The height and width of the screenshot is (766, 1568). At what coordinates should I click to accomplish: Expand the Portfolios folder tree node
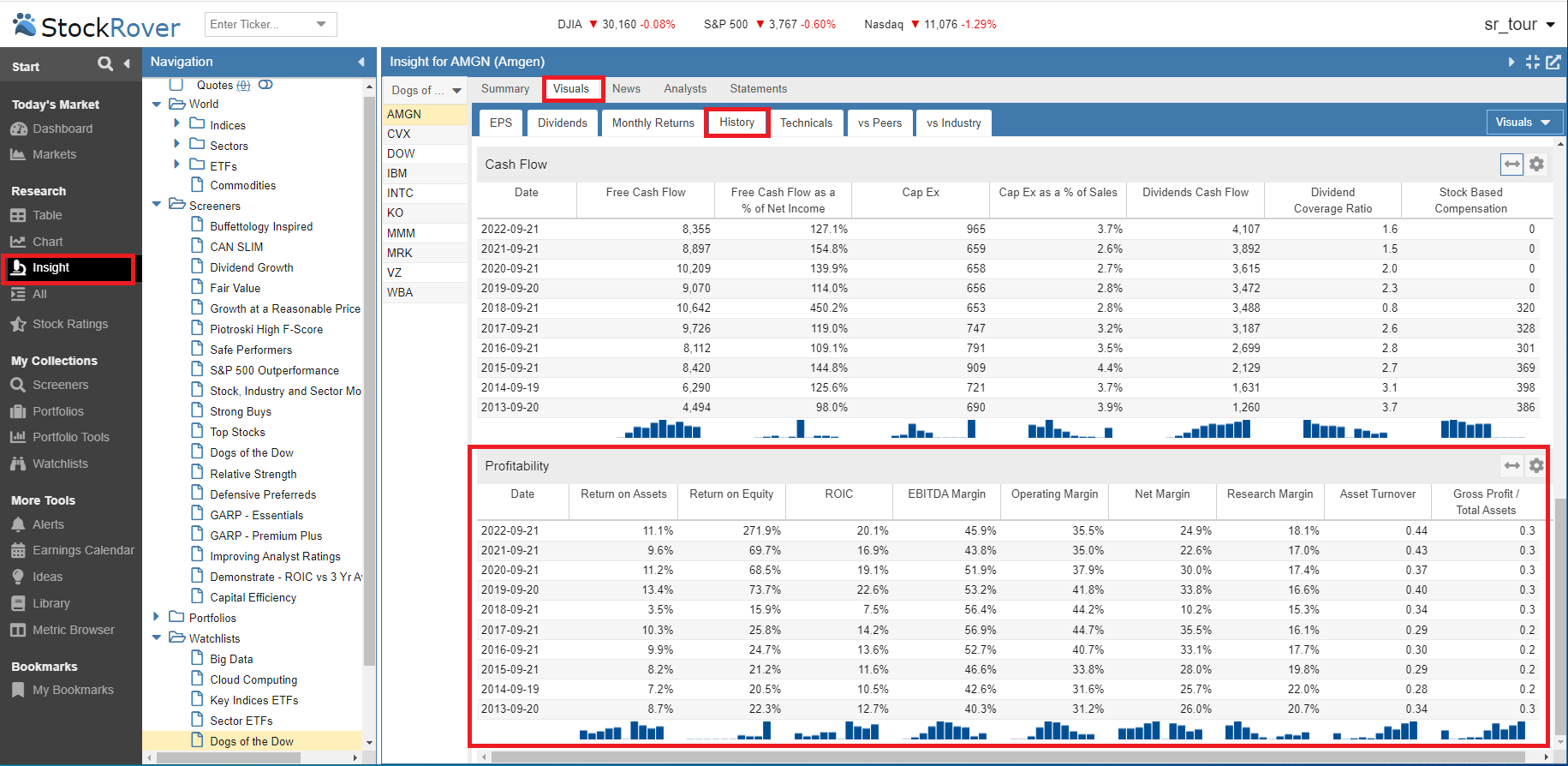[x=157, y=617]
